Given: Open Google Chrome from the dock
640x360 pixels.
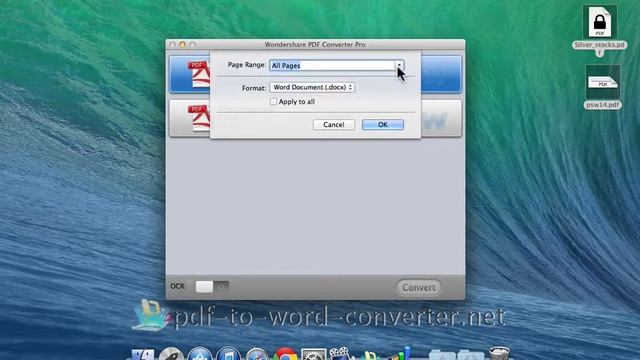Looking at the screenshot, I should pos(285,354).
